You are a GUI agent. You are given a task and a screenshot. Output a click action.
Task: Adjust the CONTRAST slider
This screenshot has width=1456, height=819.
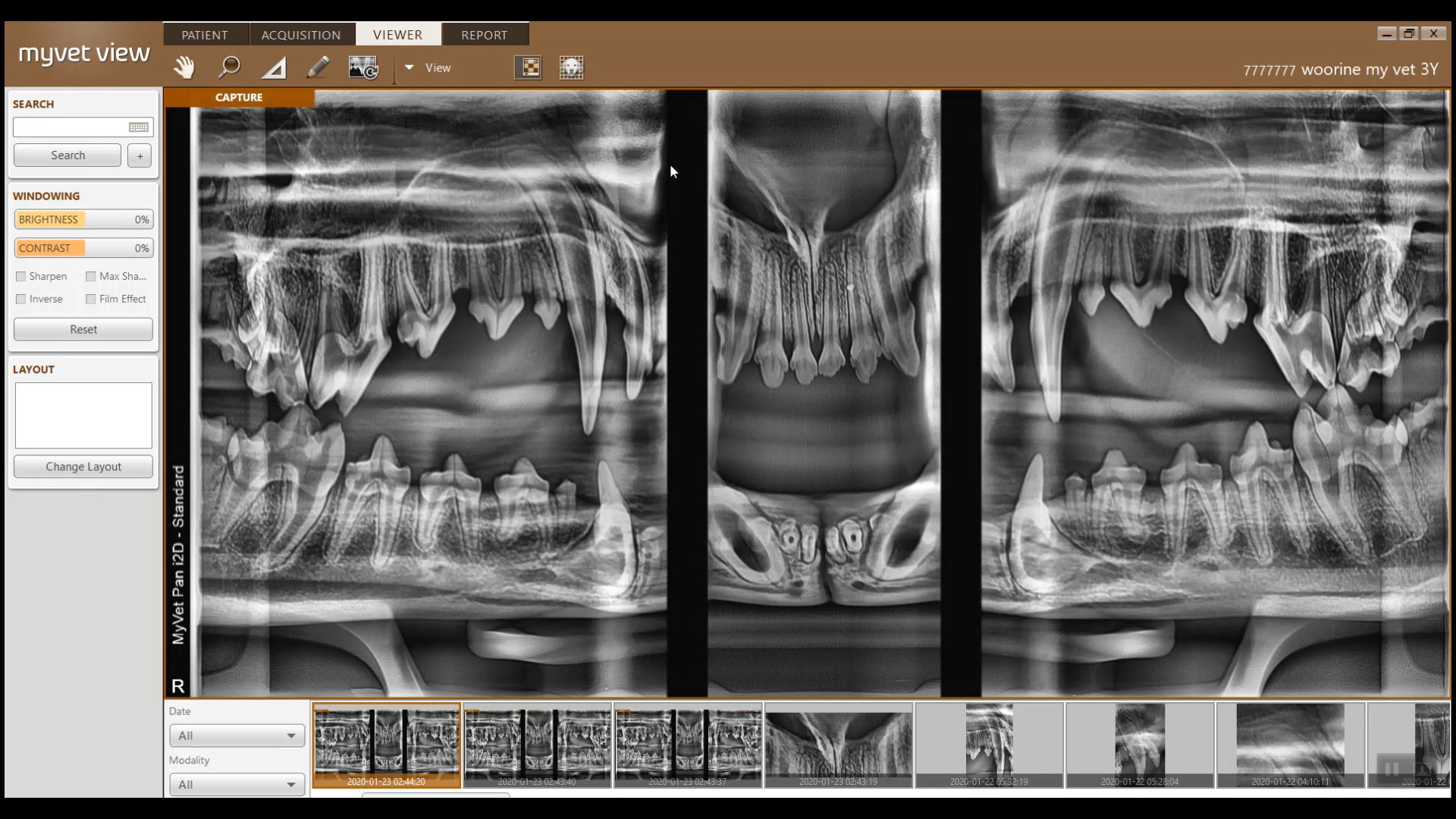pyautogui.click(x=83, y=248)
